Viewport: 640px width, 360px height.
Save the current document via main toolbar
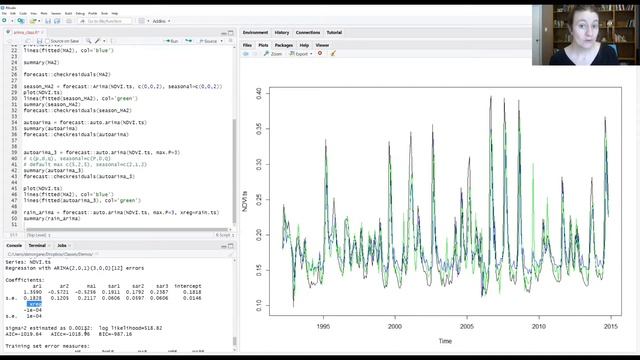click(48, 21)
